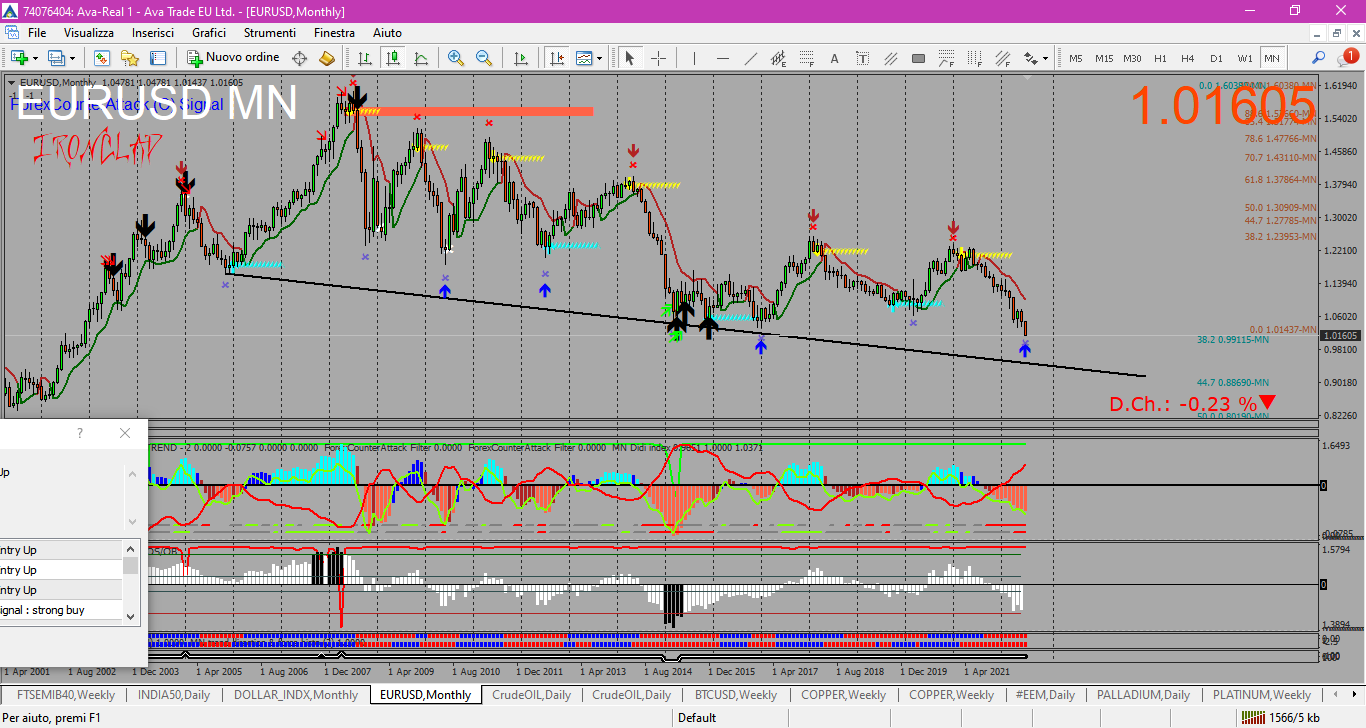This screenshot has width=1366, height=728.
Task: Switch to H1 timeframe
Action: [1160, 58]
